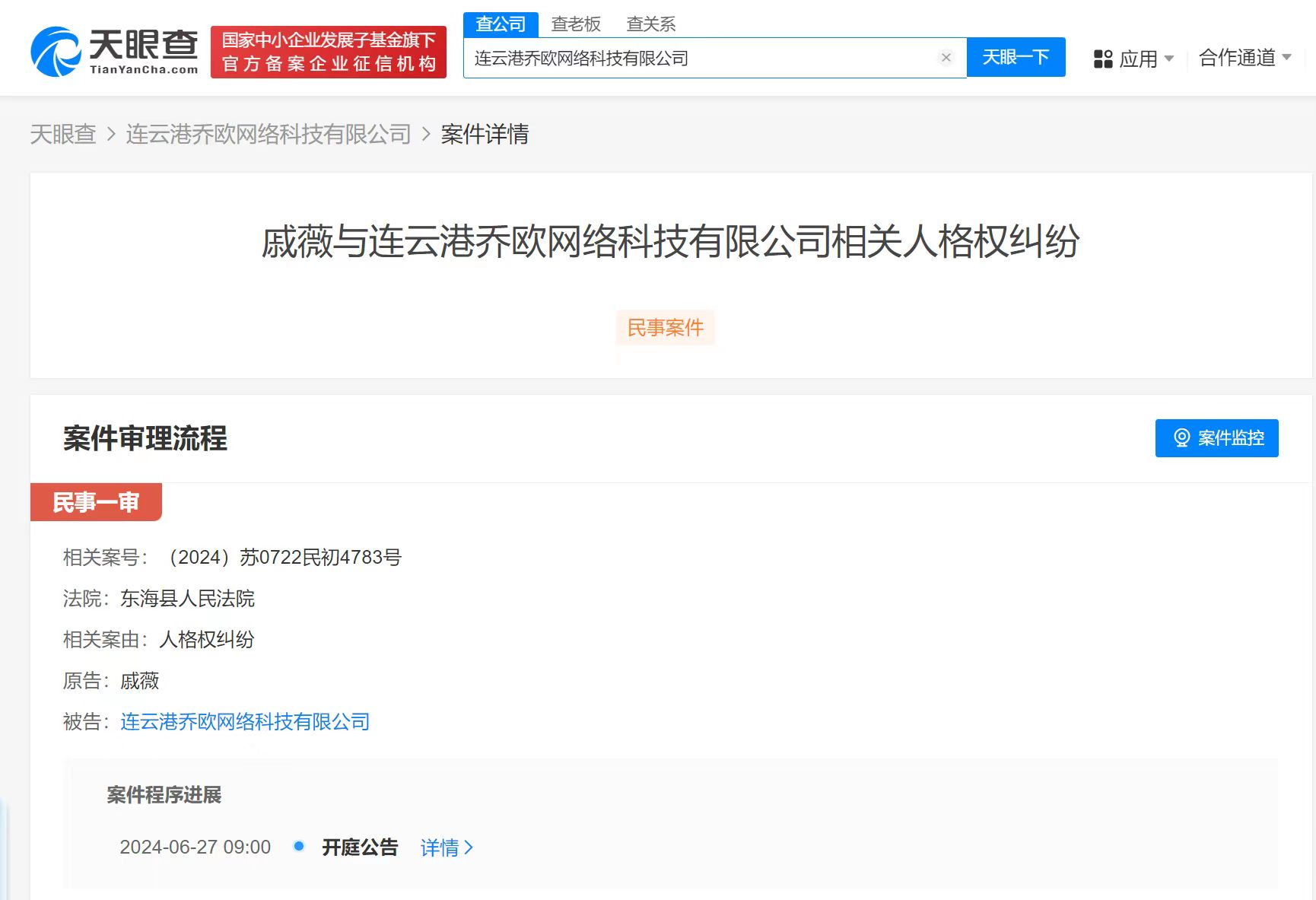Image resolution: width=1316 pixels, height=900 pixels.
Task: Click the blue timeline dot beside 开庭公告
Action: [298, 846]
